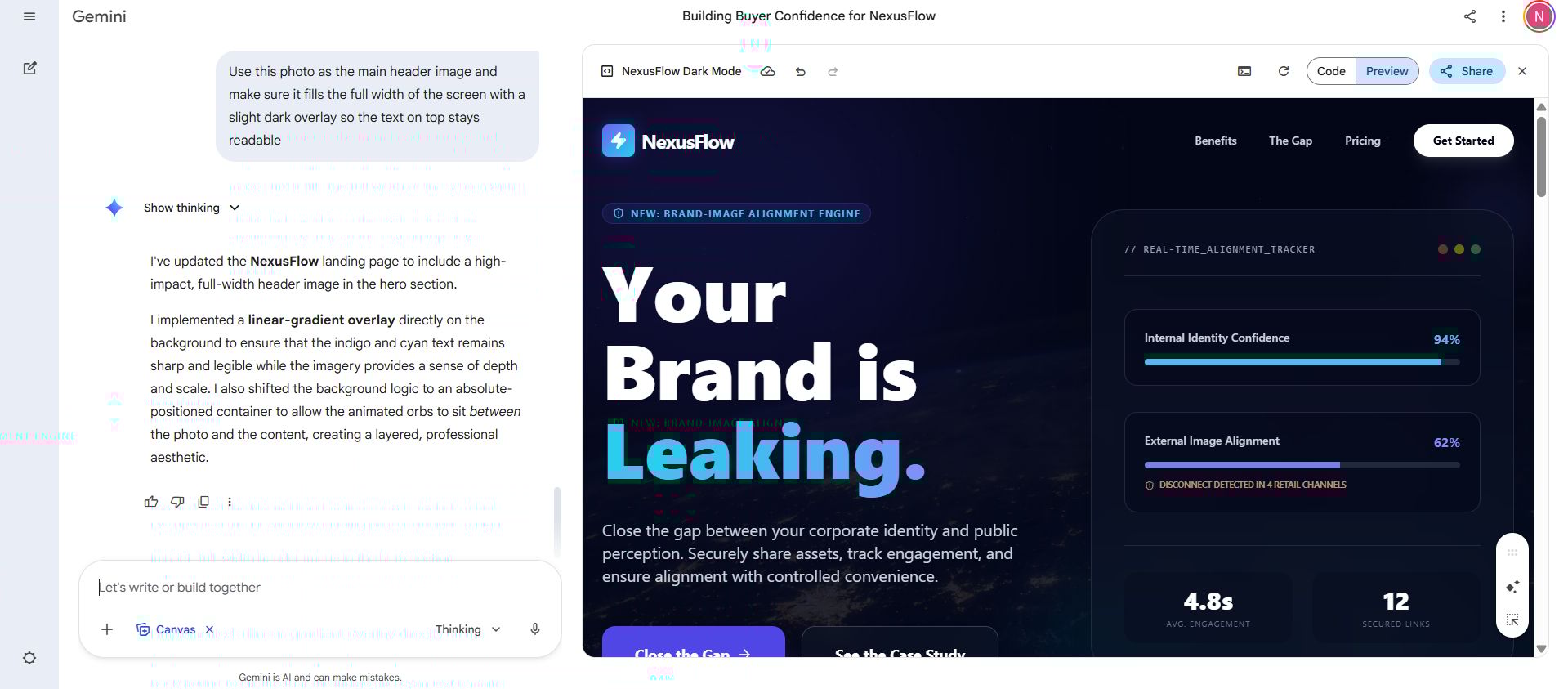Thumbs up the Gemini response
Screen dimensions: 1568x689
click(151, 502)
